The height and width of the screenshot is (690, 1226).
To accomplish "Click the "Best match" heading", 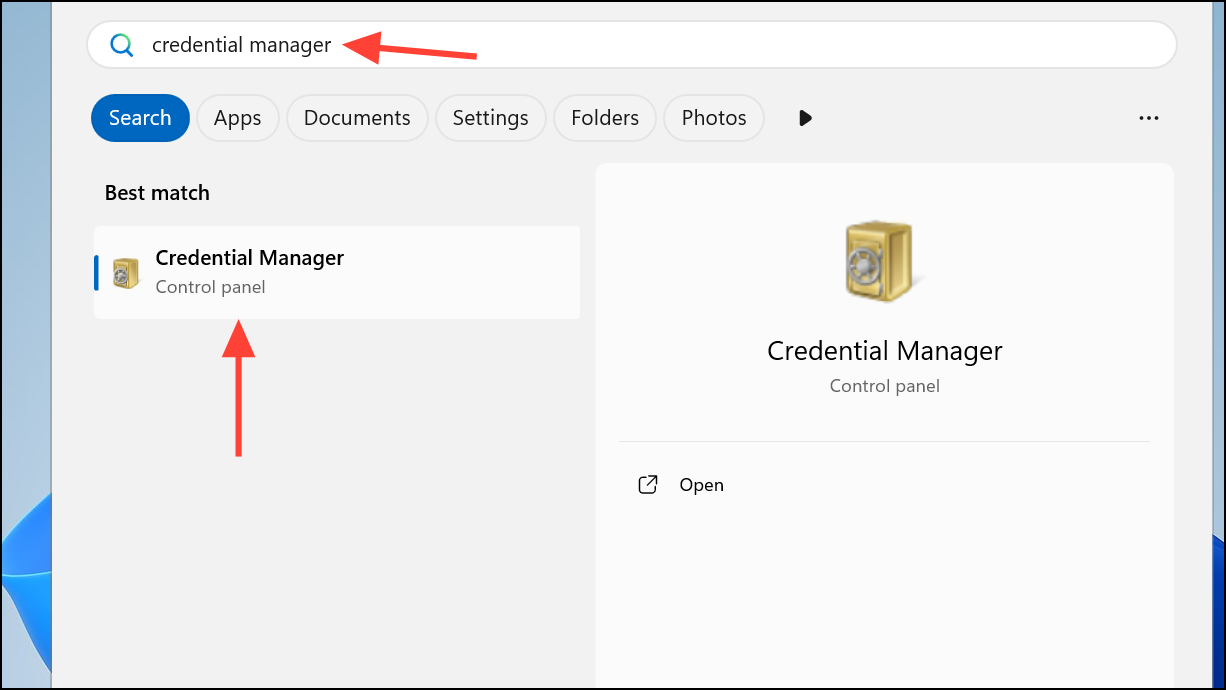I will pyautogui.click(x=157, y=193).
